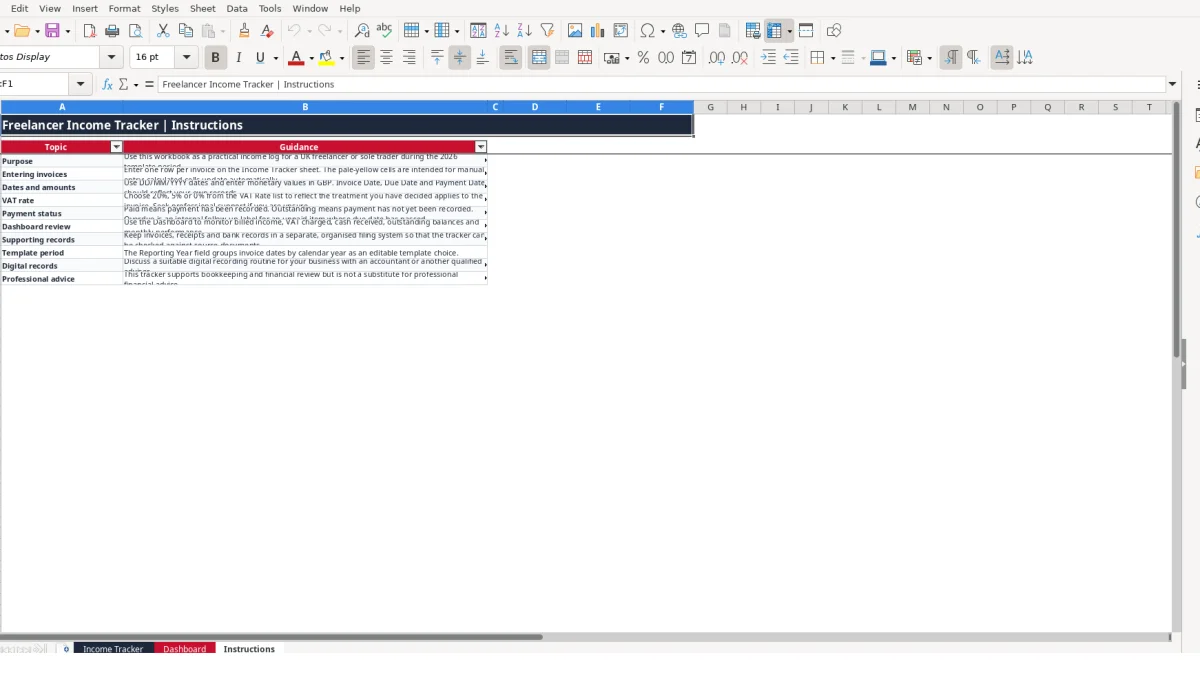Open Guidance column filter dropdown
Image resolution: width=1200 pixels, height=675 pixels.
[481, 147]
